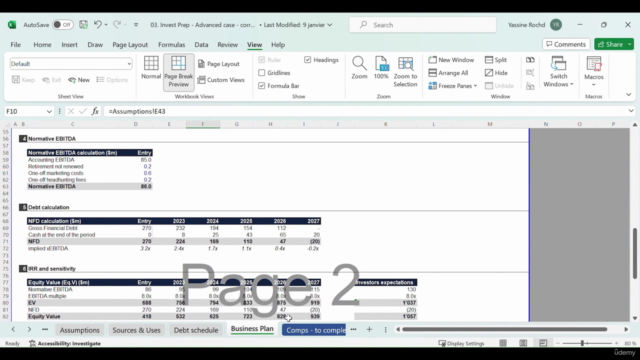Click Zoom to Selection

405,72
